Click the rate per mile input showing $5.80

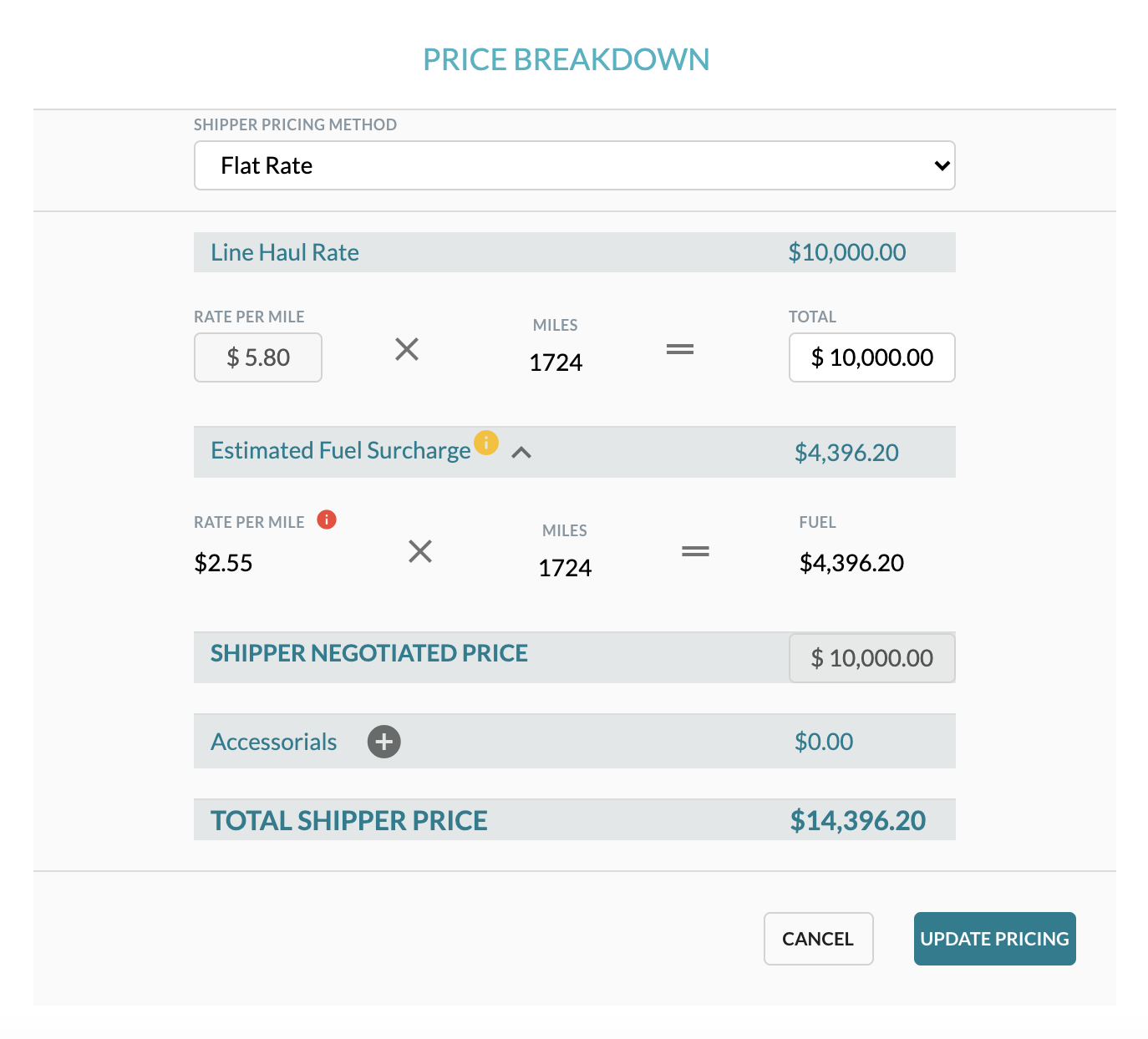(257, 357)
